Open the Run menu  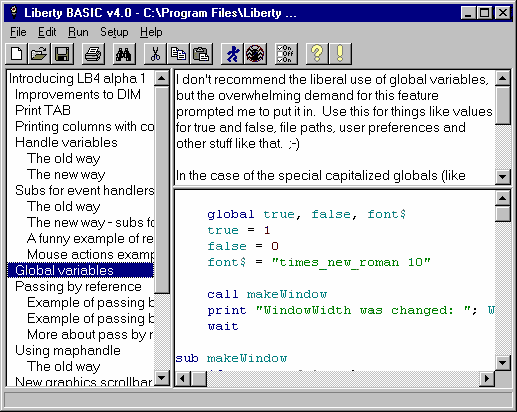point(78,32)
